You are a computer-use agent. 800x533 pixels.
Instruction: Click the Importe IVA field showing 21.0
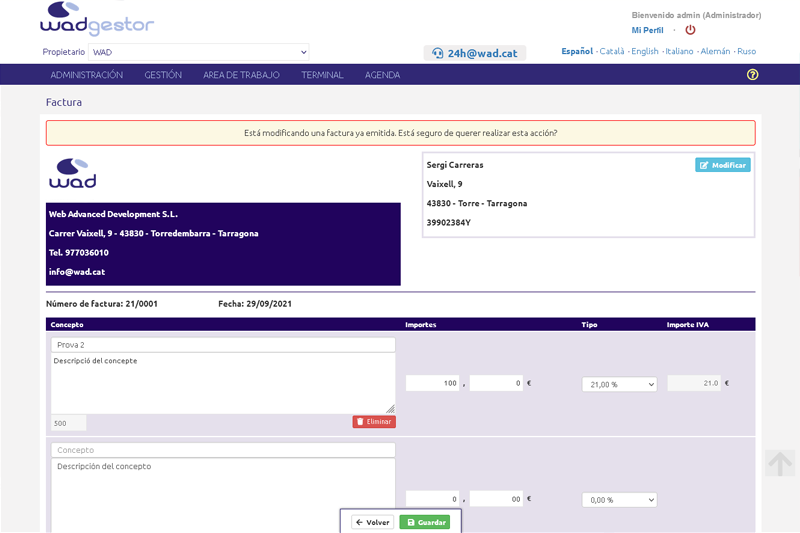tap(694, 383)
